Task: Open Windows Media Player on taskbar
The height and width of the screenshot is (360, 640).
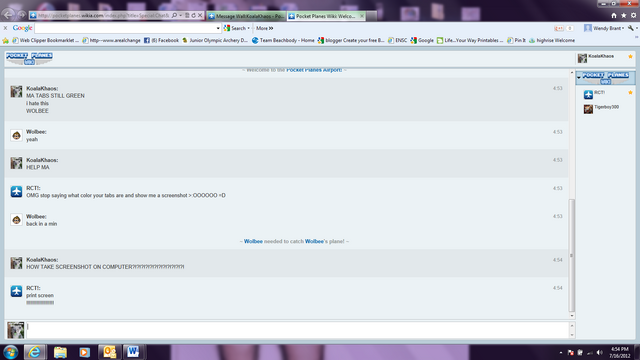Action: point(84,352)
